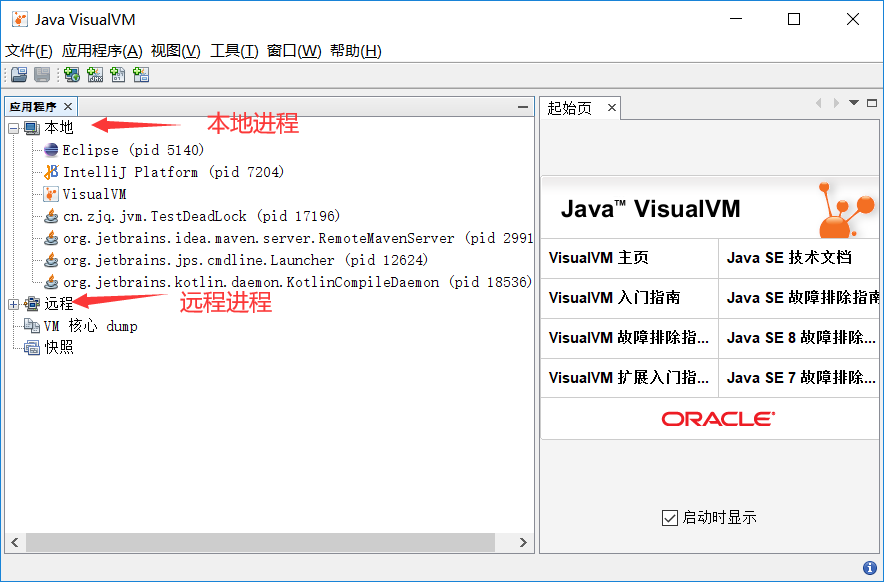This screenshot has width=884, height=582.
Task: Click the horizontal scrollbar right arrow
Action: click(x=523, y=543)
